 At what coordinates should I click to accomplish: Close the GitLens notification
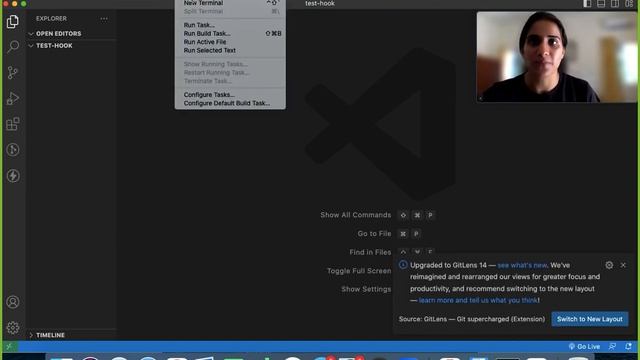click(x=623, y=265)
